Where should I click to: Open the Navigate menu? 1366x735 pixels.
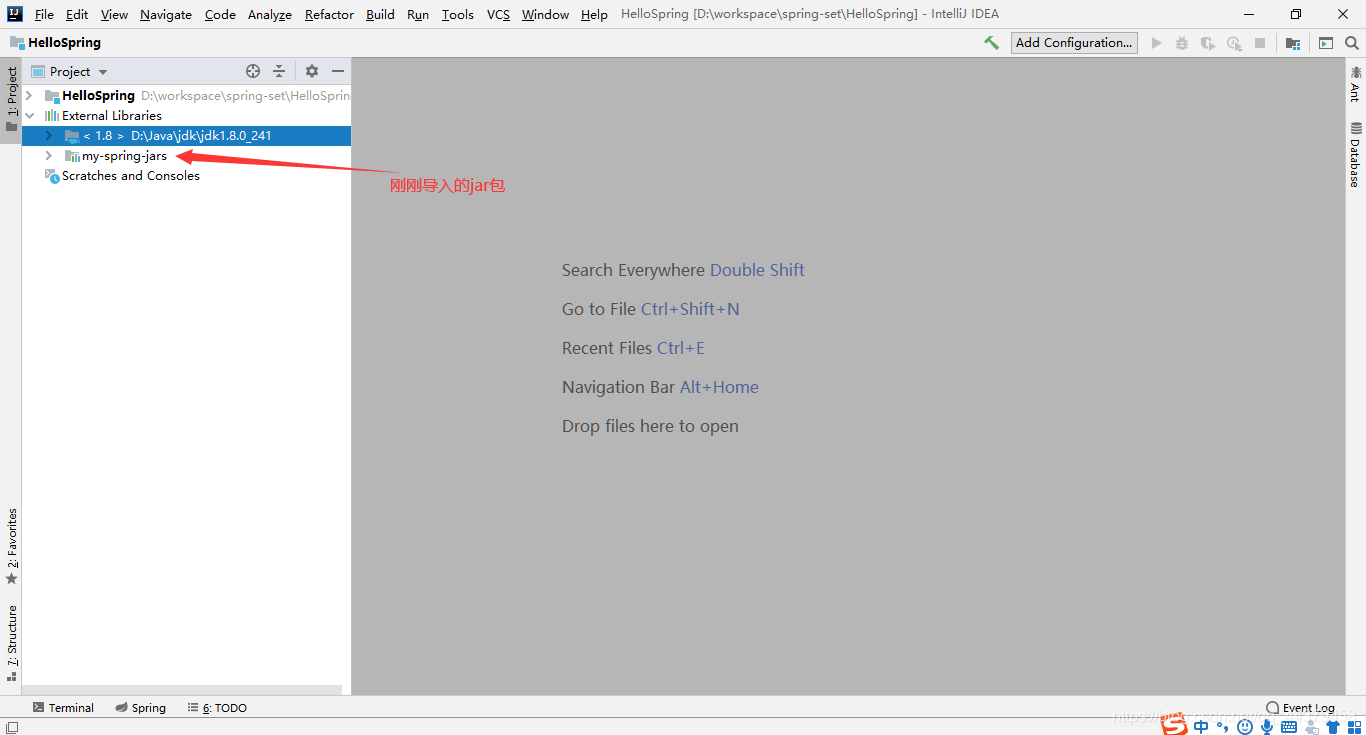coord(166,14)
